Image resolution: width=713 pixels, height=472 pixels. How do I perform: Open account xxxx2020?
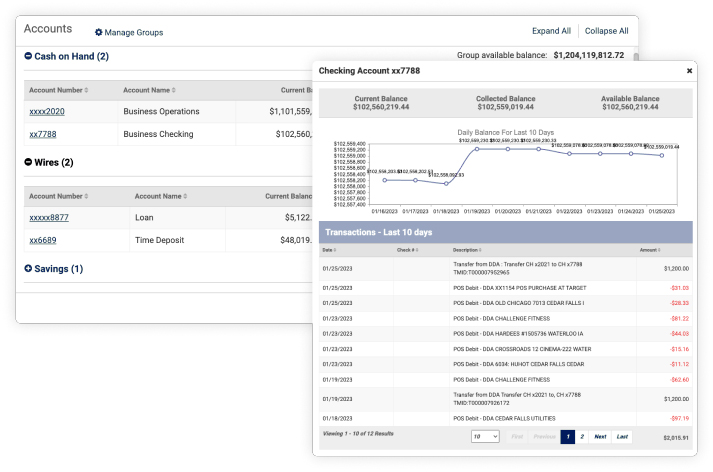click(47, 111)
